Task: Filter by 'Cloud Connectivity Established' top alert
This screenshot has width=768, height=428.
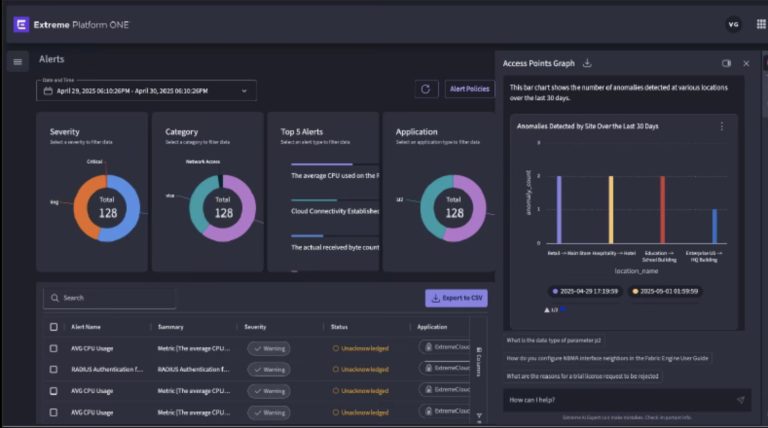Action: tap(335, 212)
